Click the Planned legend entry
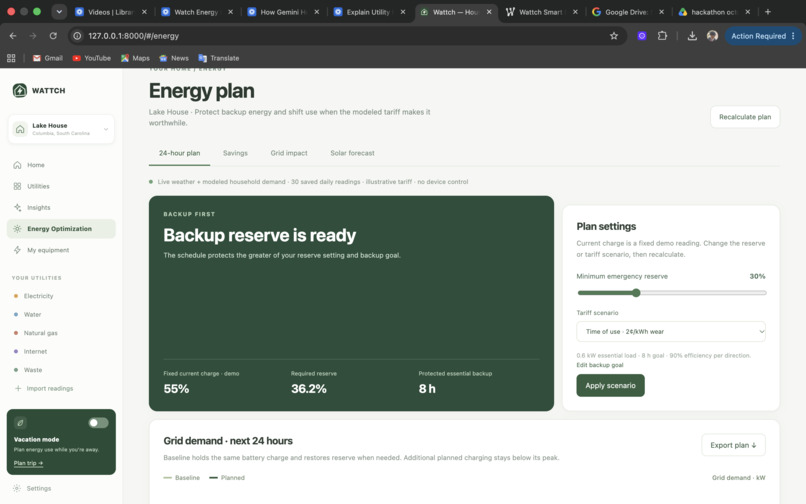Screen dimensions: 806x504 (x=227, y=478)
